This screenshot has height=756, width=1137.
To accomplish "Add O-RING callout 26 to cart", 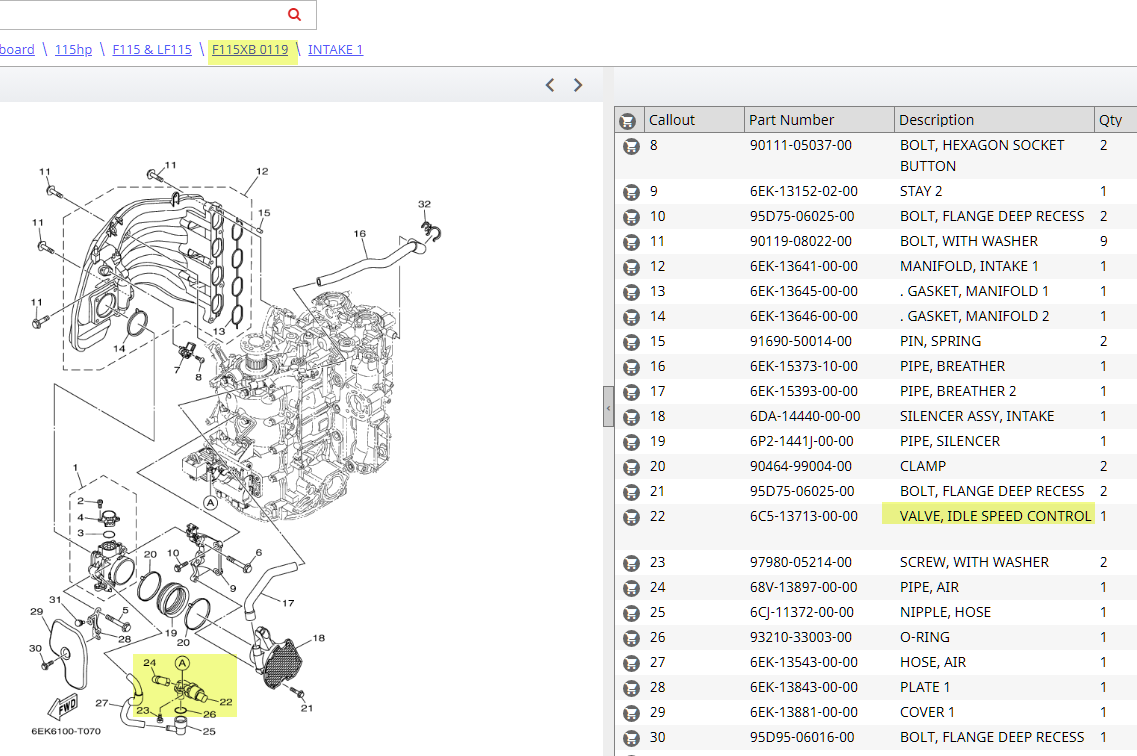I will (632, 639).
